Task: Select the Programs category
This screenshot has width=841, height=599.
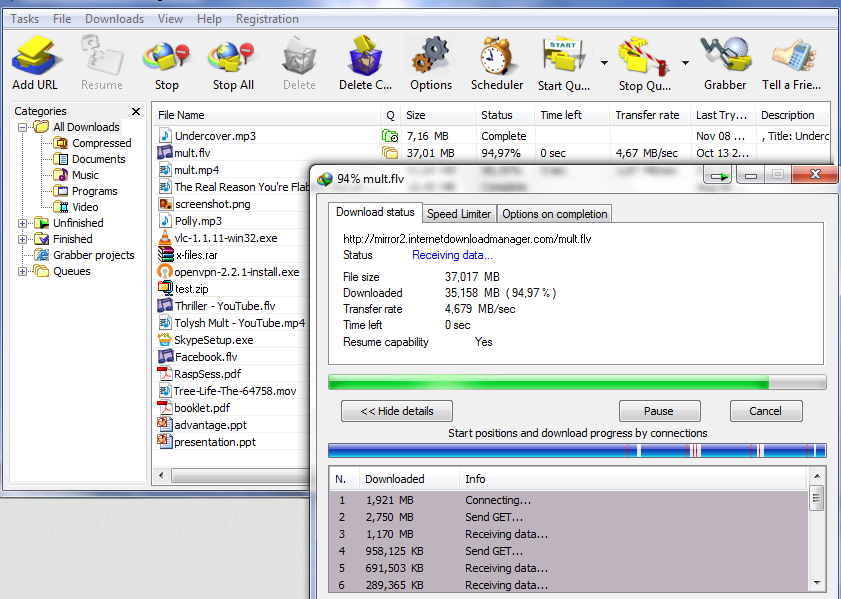Action: click(94, 191)
